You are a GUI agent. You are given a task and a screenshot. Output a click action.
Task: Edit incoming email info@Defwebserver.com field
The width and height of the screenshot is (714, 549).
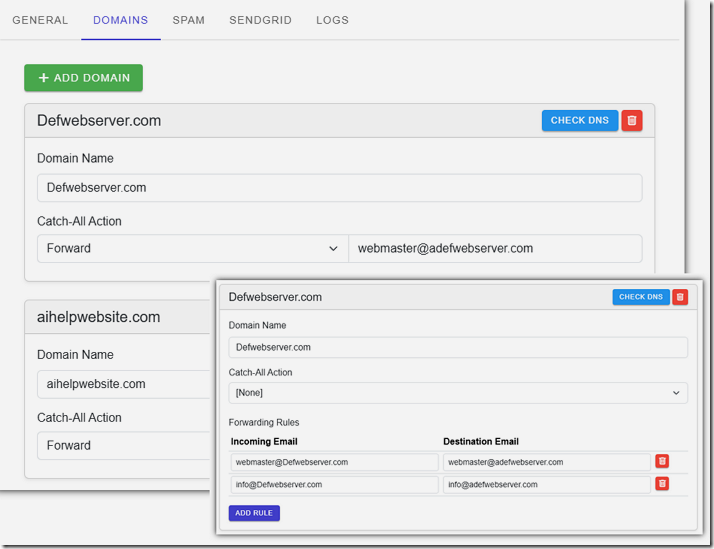pos(334,484)
